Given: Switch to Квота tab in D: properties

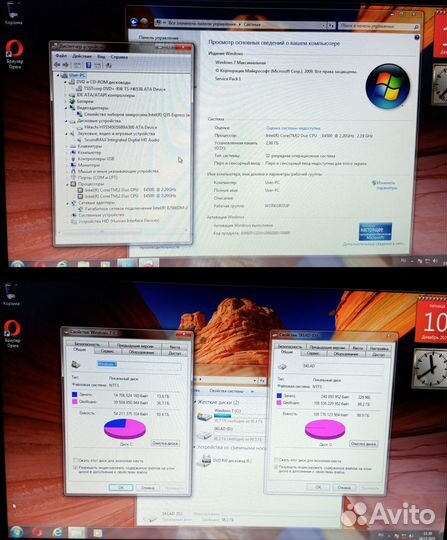Looking at the screenshot, I should (358, 348).
